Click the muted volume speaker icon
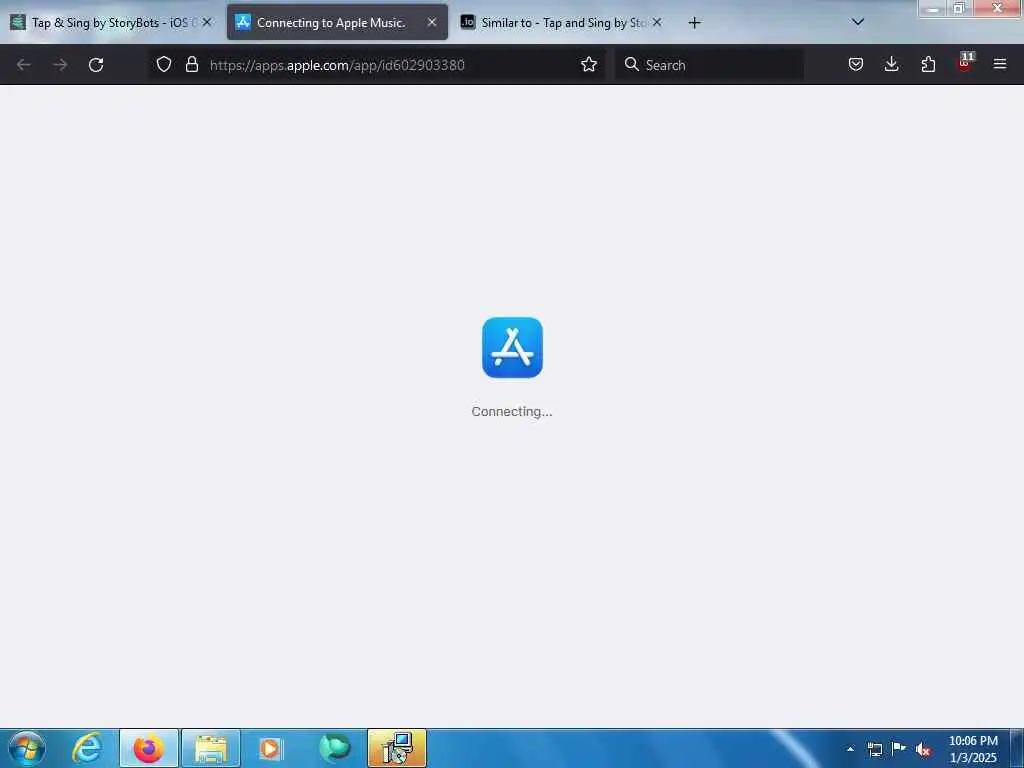Image resolution: width=1024 pixels, height=768 pixels. [923, 749]
